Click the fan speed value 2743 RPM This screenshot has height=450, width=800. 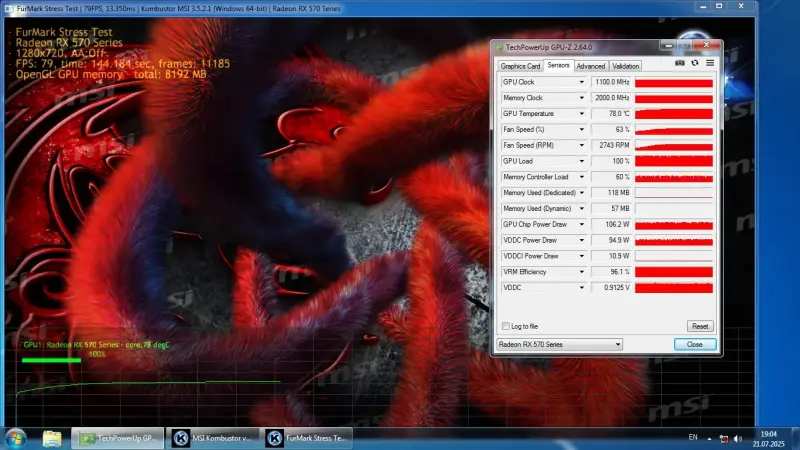pyautogui.click(x=611, y=145)
